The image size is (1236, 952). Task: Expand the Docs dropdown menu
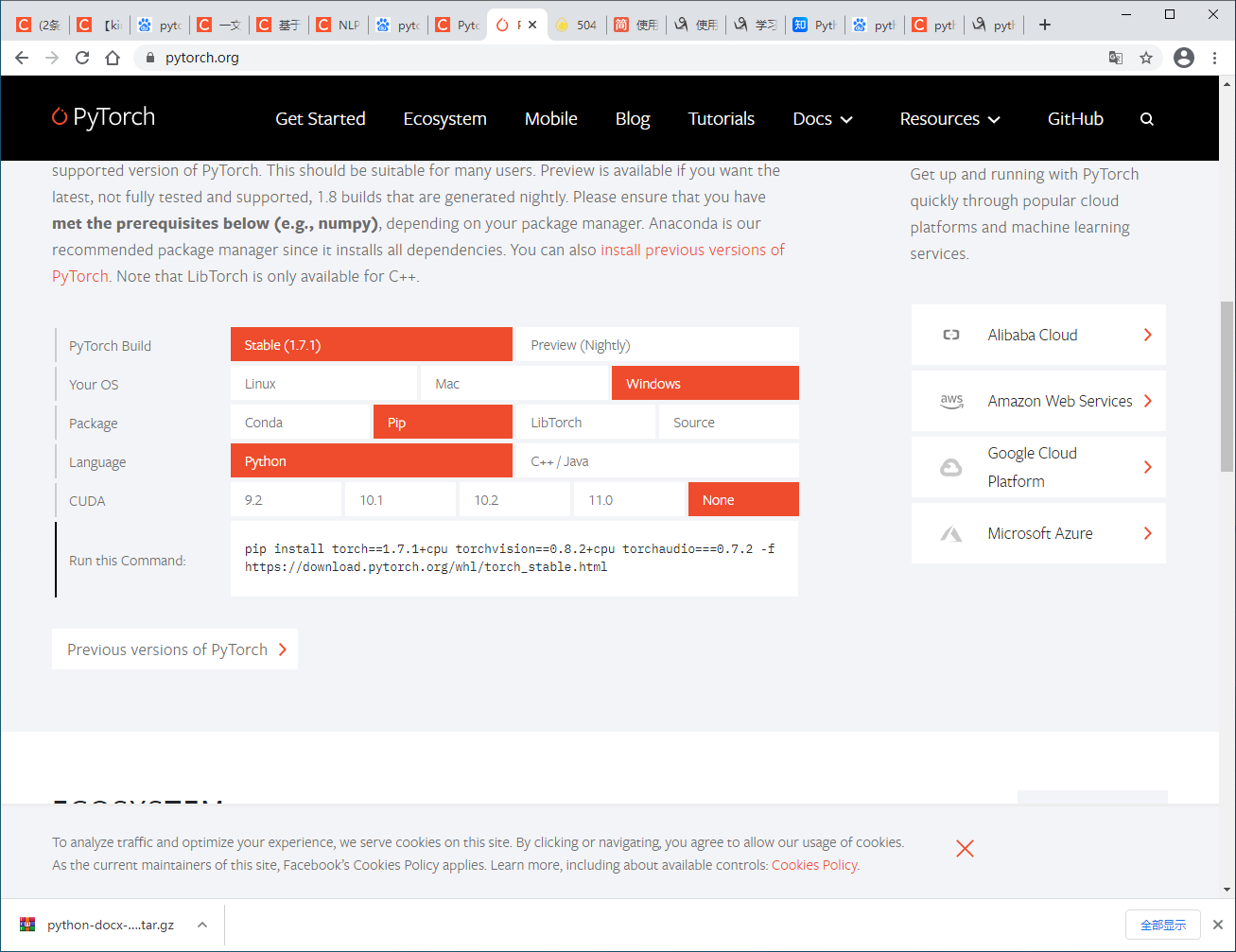(x=822, y=118)
